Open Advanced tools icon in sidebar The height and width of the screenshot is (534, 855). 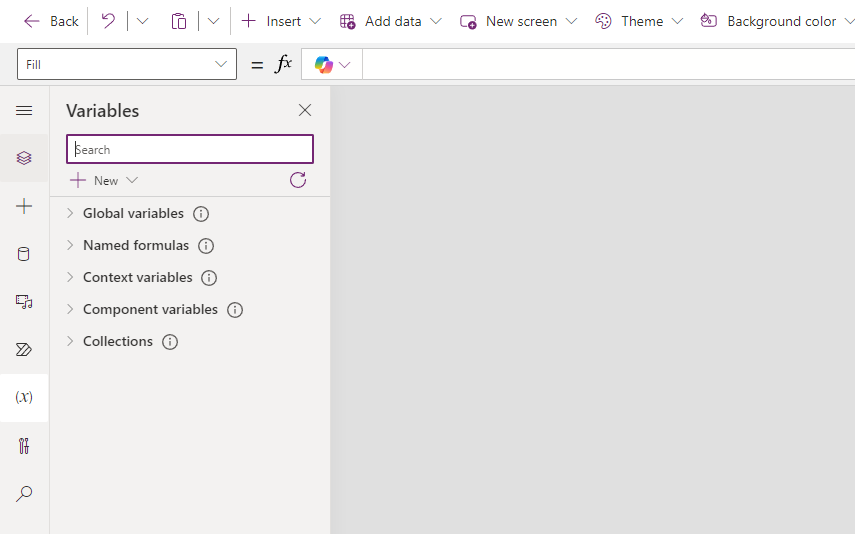pyautogui.click(x=24, y=446)
